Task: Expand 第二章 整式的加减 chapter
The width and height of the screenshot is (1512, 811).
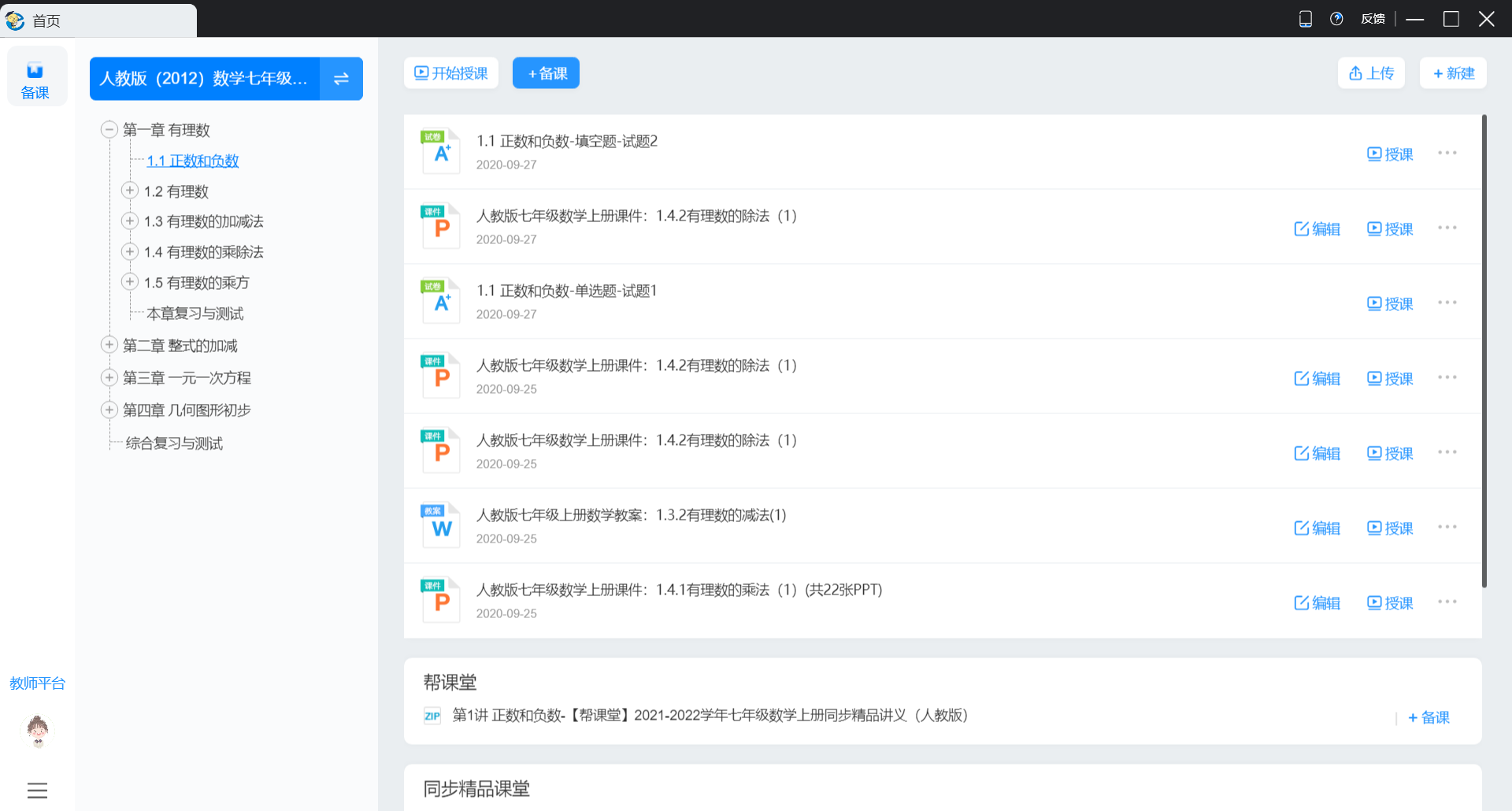Action: pyautogui.click(x=109, y=345)
